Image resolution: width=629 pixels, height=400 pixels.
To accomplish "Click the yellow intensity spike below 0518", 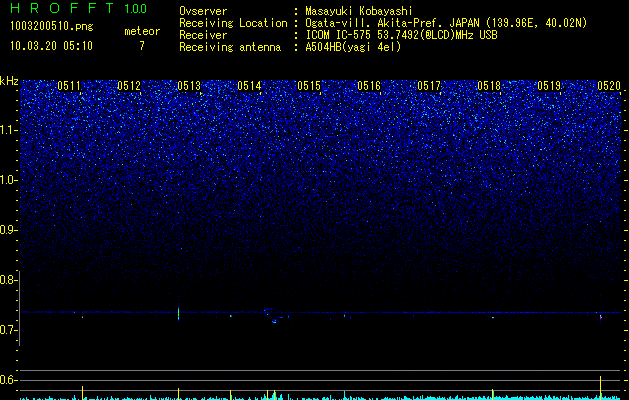I will (x=493, y=394).
